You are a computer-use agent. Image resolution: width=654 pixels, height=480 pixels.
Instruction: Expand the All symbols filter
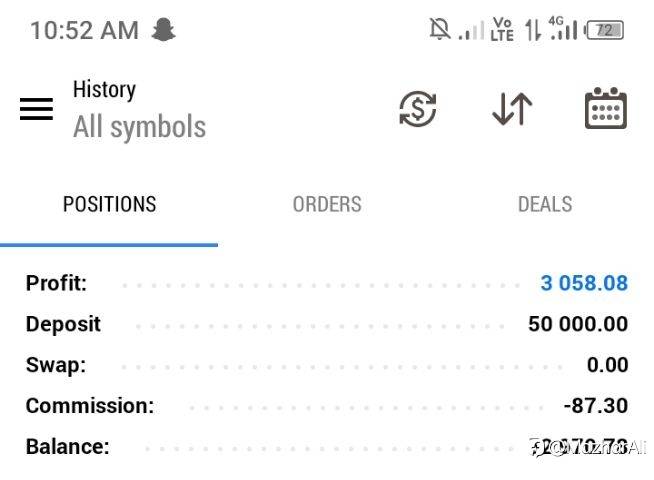139,128
